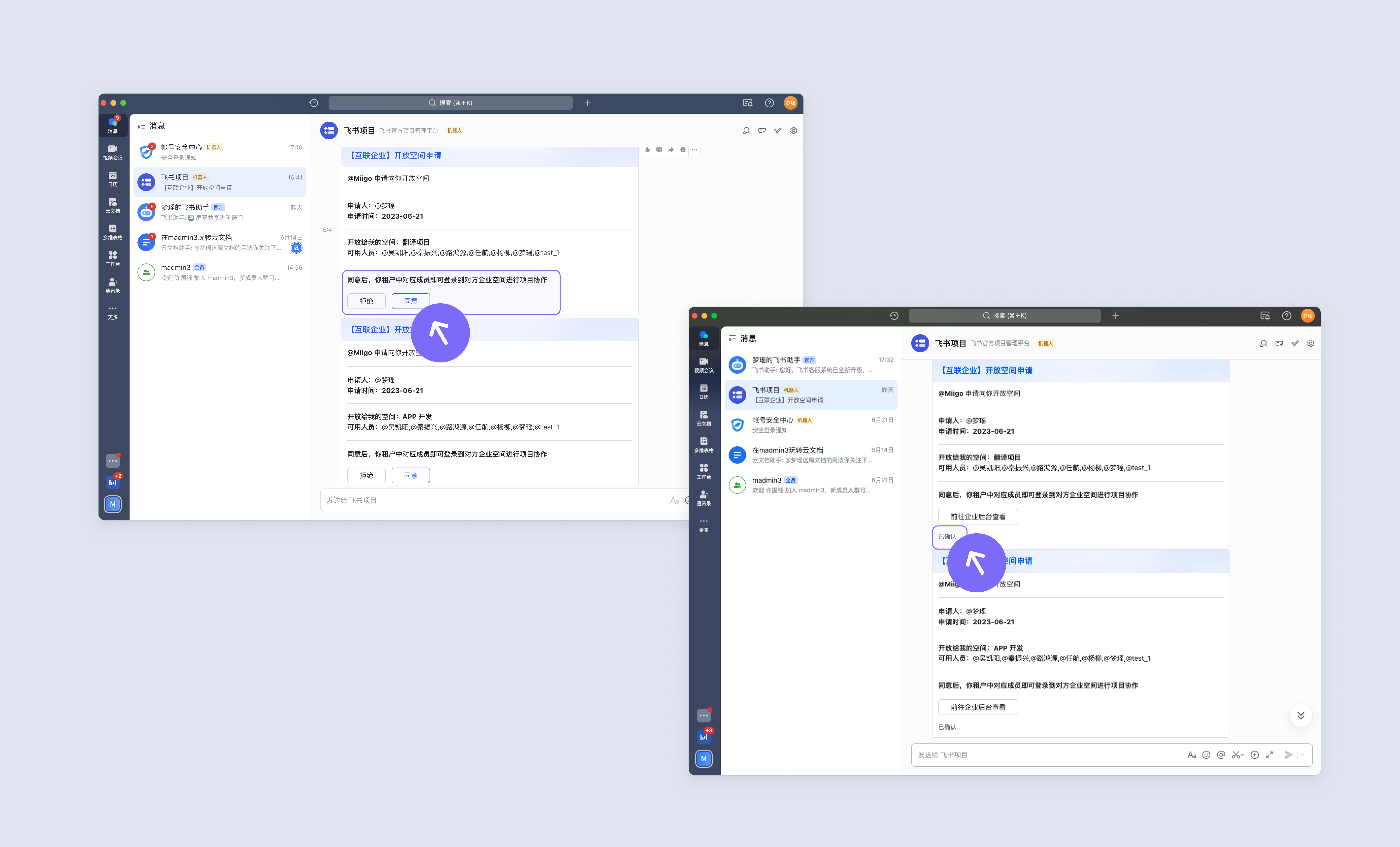Reply to the message via speech-bubble icon
This screenshot has width=1400, height=847.
click(659, 150)
